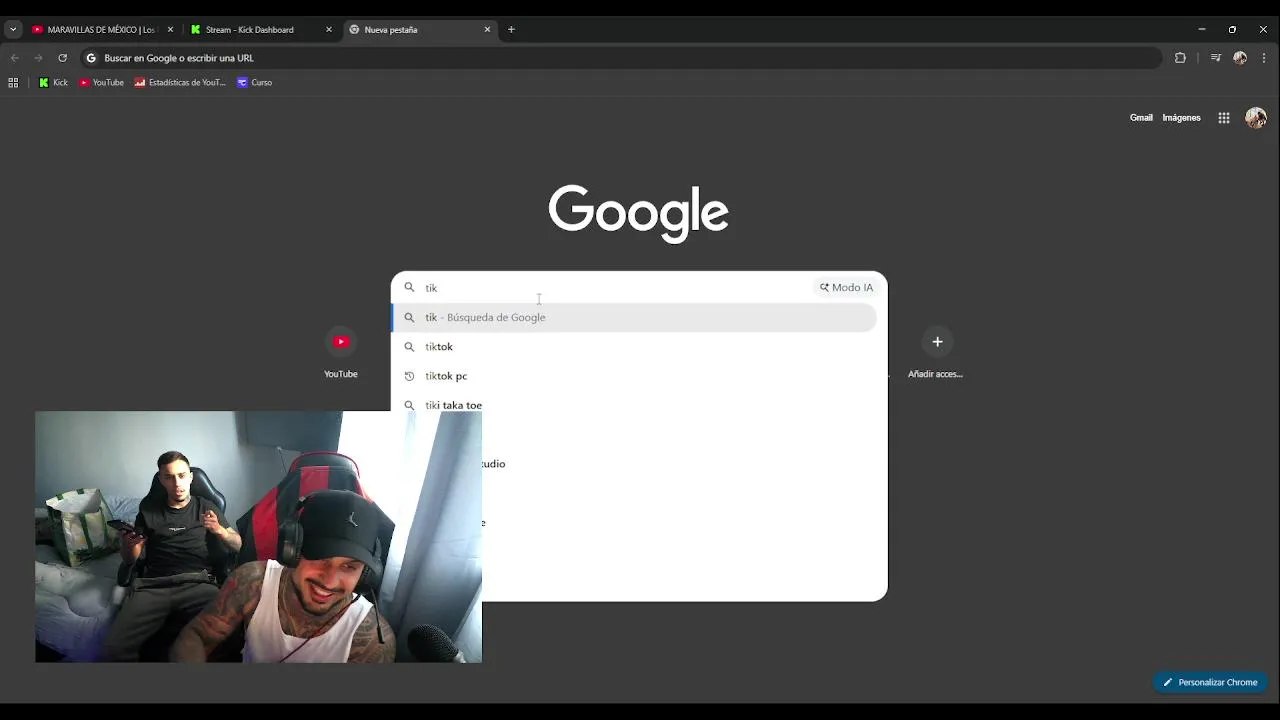
Task: Open the Gmail link
Action: pos(1141,118)
